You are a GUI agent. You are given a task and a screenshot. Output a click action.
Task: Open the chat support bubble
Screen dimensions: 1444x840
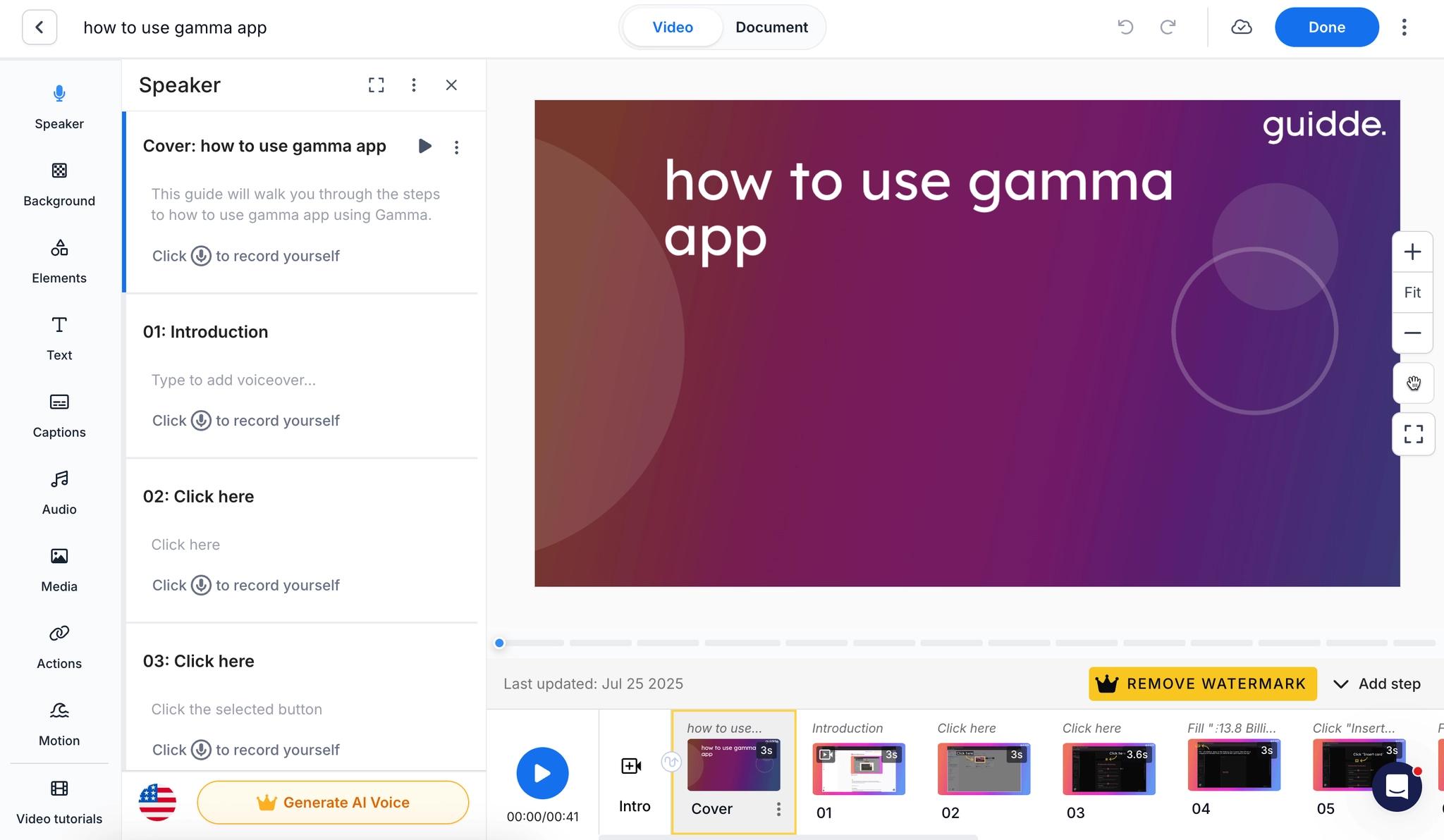click(1397, 787)
